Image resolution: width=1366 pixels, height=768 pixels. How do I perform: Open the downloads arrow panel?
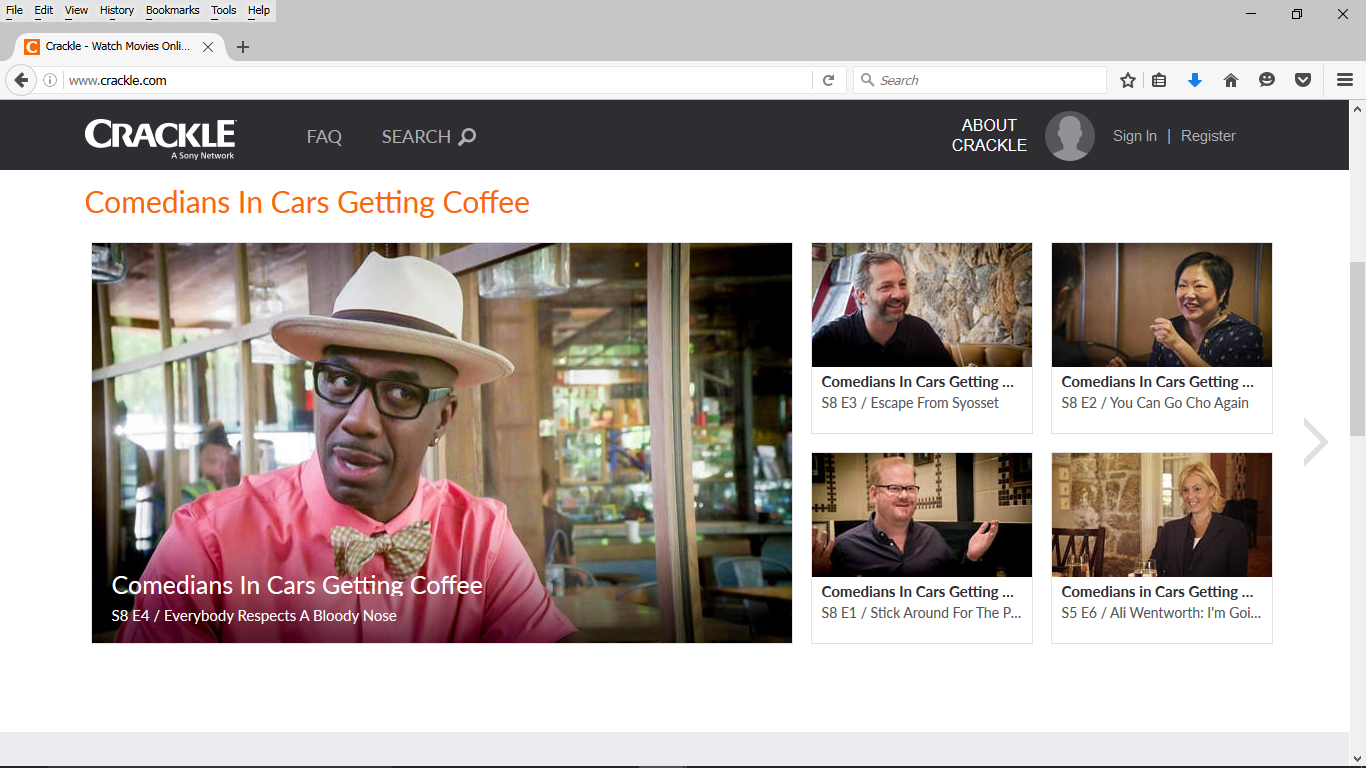(x=1194, y=80)
